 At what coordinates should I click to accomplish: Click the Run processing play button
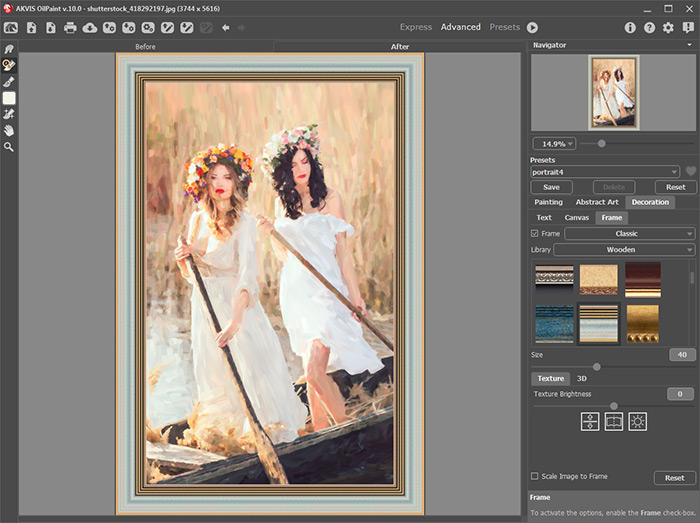point(532,27)
